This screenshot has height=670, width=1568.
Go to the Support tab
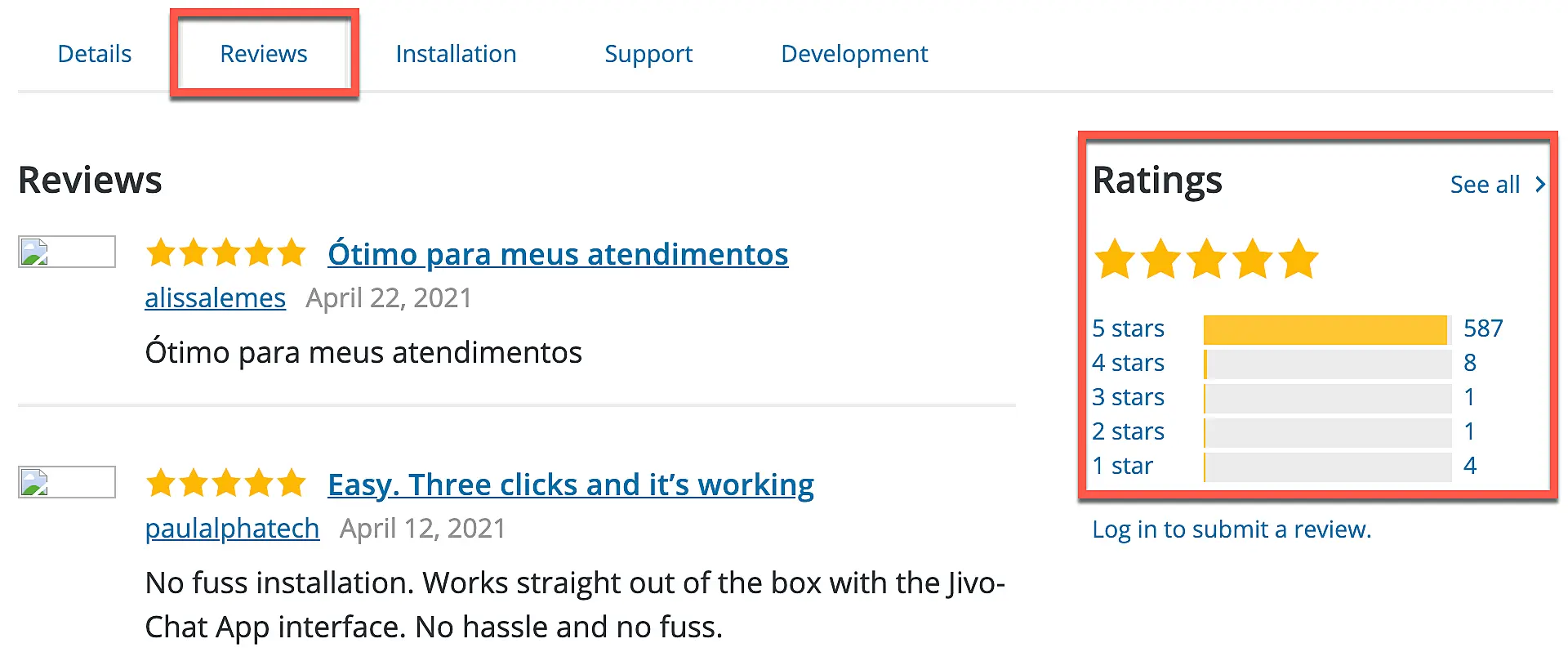coord(648,53)
